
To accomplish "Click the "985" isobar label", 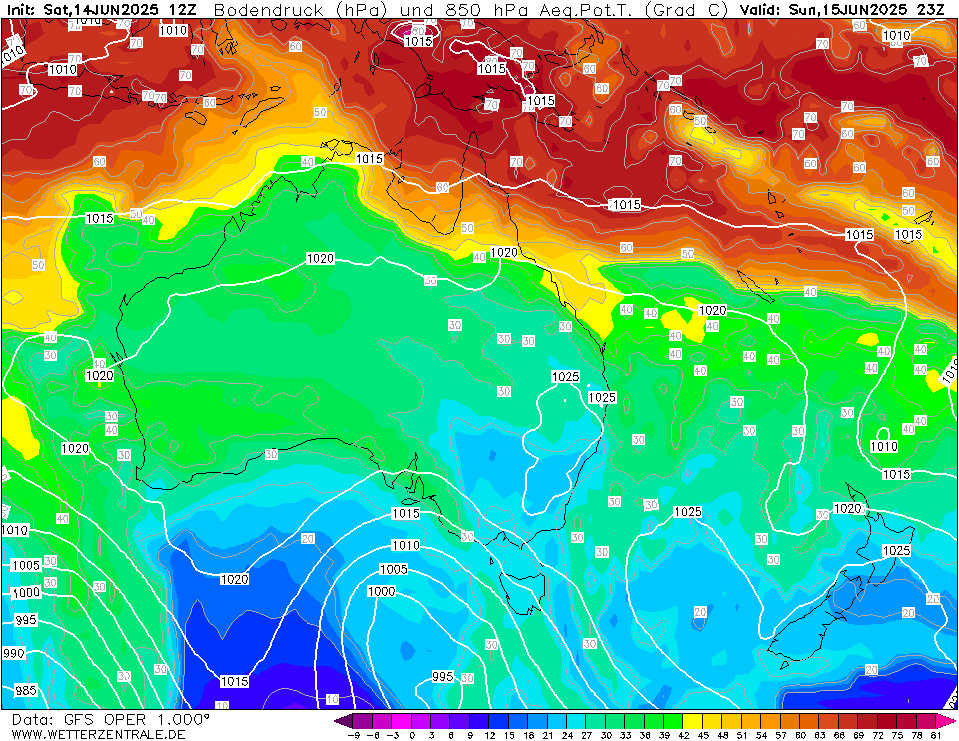I will pos(26,690).
